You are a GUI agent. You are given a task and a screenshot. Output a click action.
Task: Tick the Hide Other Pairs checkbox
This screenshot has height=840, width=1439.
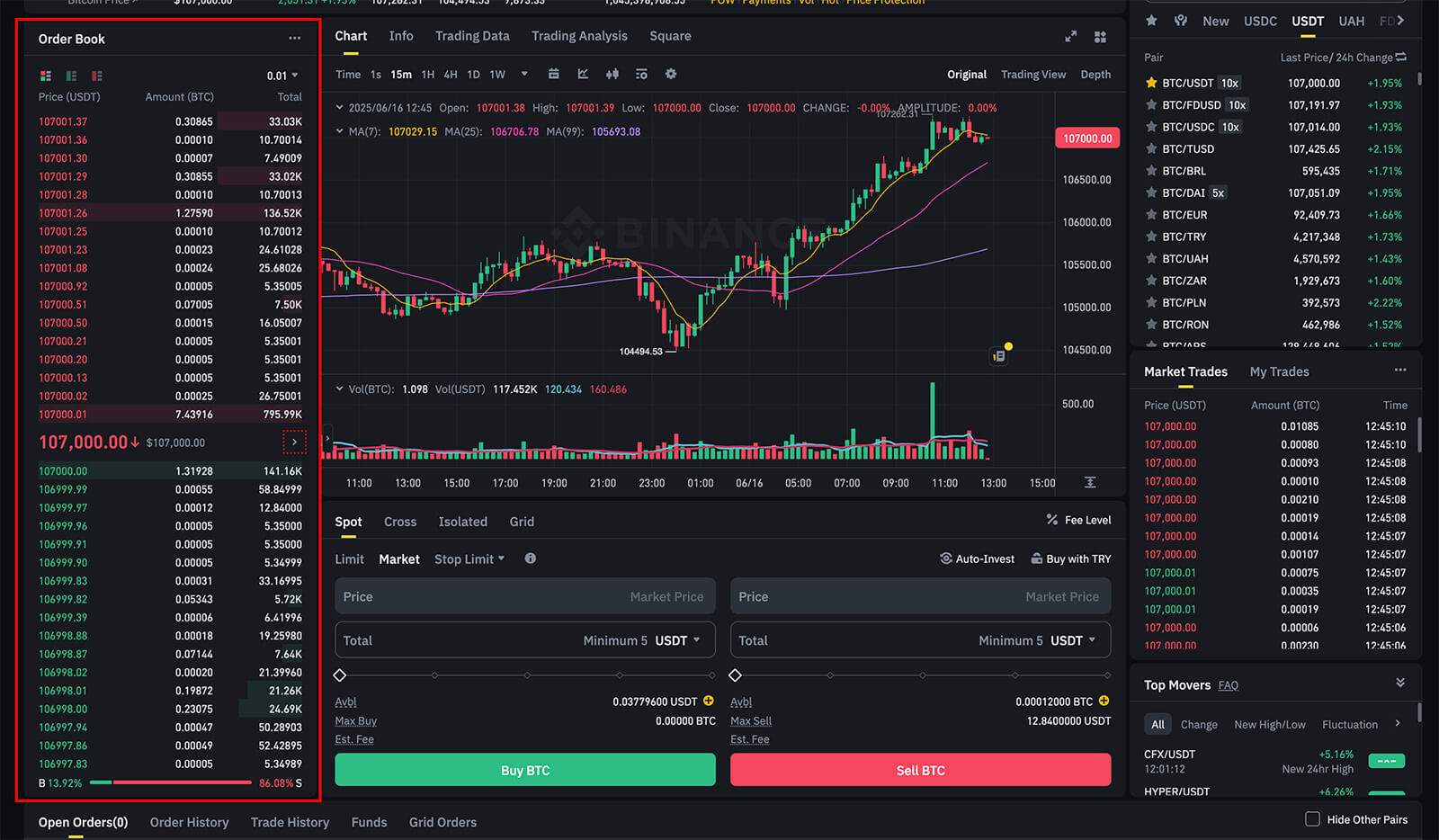(1312, 819)
